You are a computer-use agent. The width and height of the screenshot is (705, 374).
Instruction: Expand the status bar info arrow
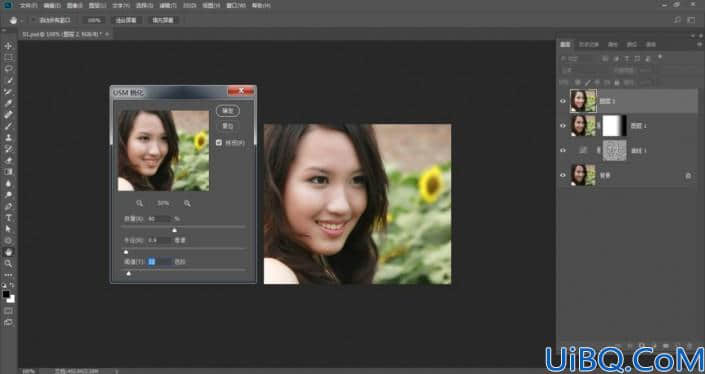(117, 371)
